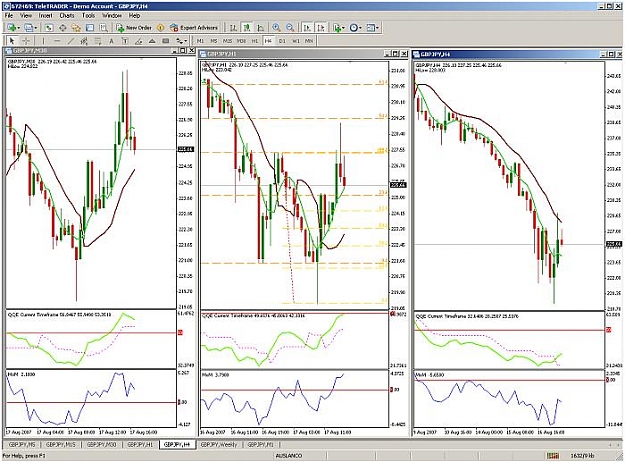Open the Help menu

pos(134,16)
